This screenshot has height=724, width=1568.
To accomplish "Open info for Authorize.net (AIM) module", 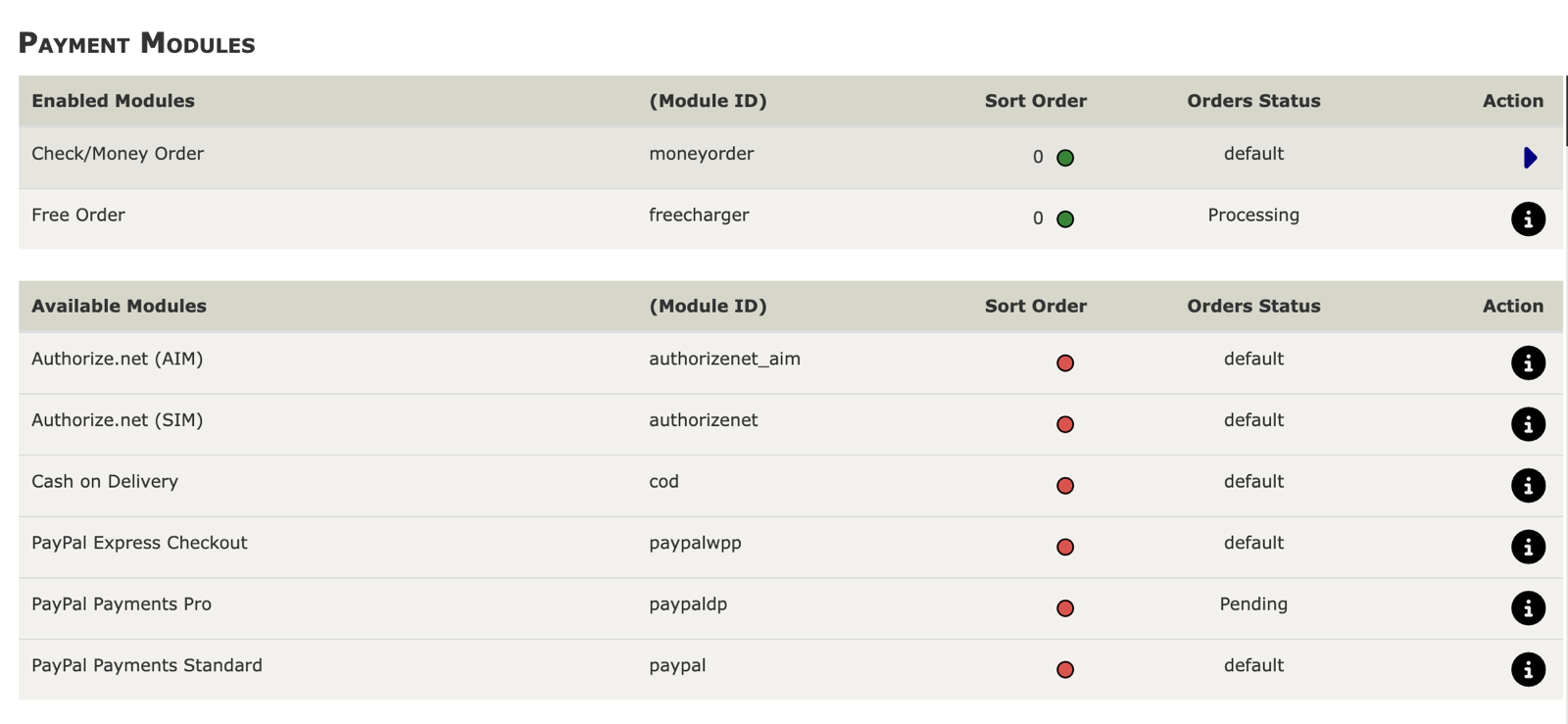I will coord(1527,362).
